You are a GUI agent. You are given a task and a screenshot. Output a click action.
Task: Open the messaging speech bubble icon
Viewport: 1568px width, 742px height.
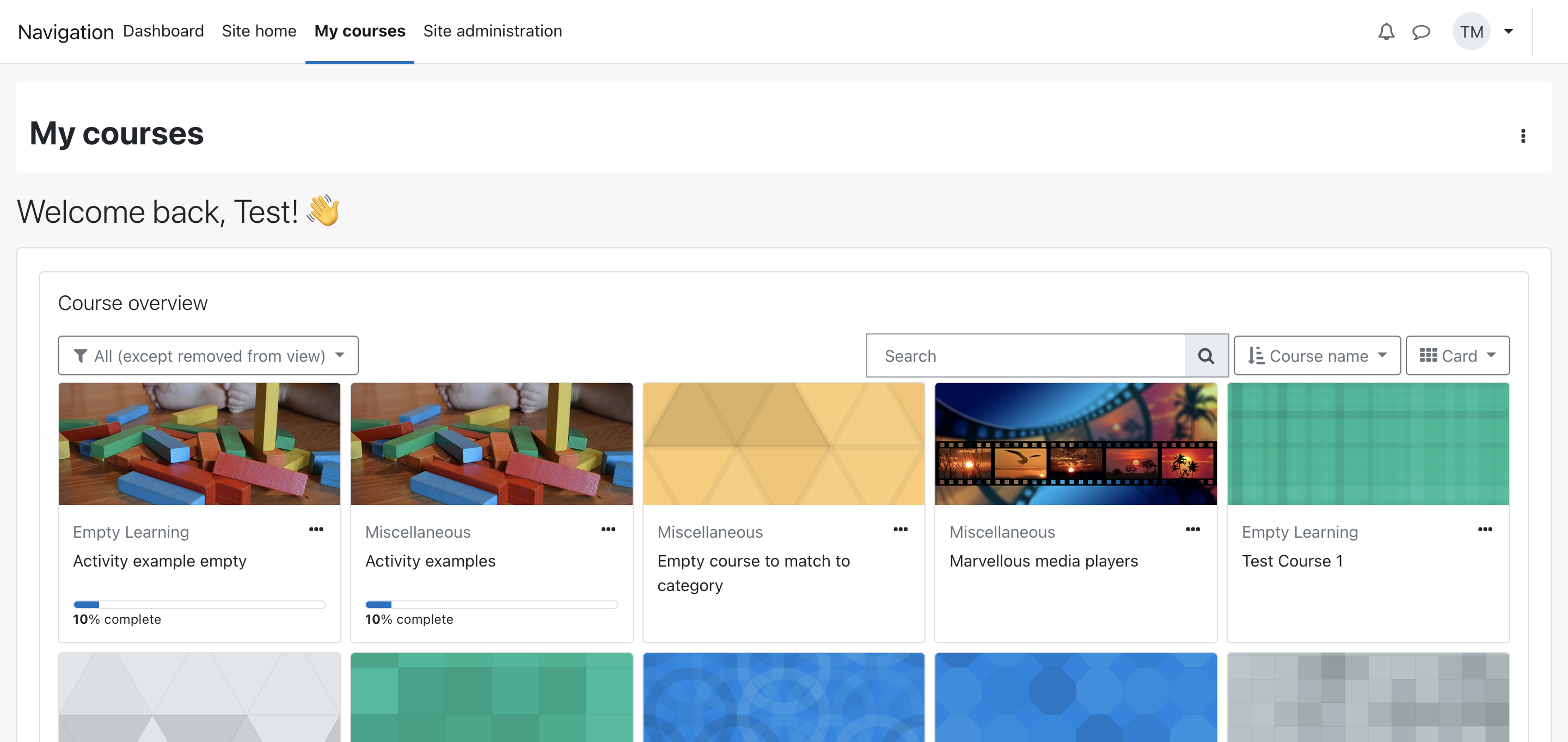pyautogui.click(x=1422, y=32)
